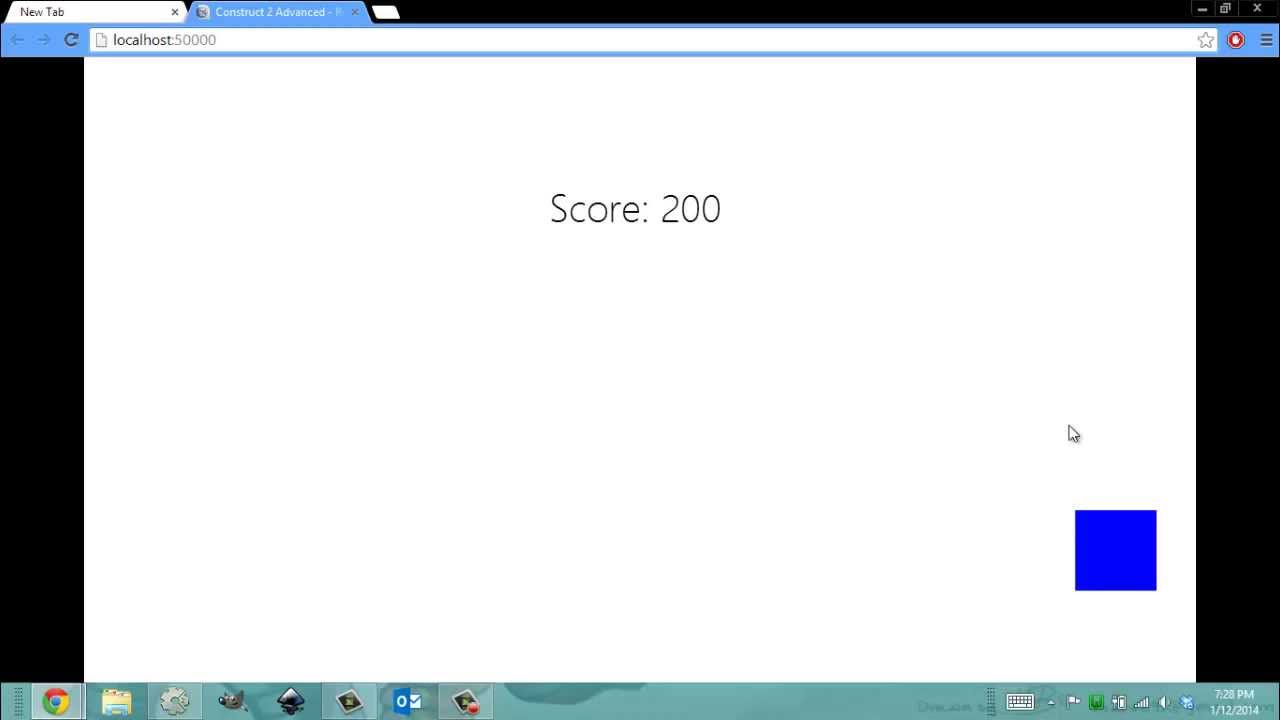
Task: Open File Explorer from the taskbar
Action: click(x=116, y=701)
